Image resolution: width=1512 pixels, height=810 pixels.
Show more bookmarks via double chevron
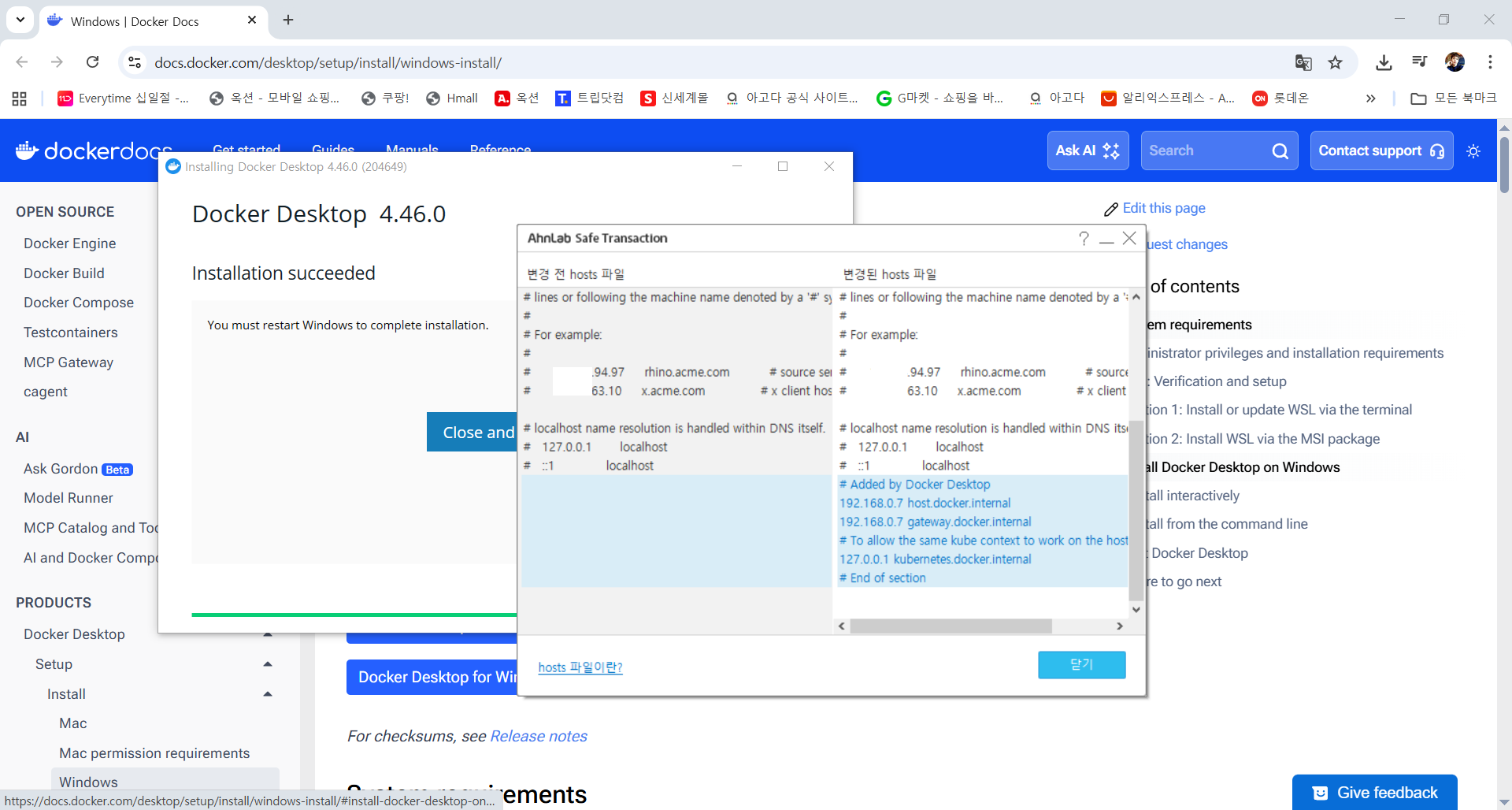click(x=1370, y=98)
